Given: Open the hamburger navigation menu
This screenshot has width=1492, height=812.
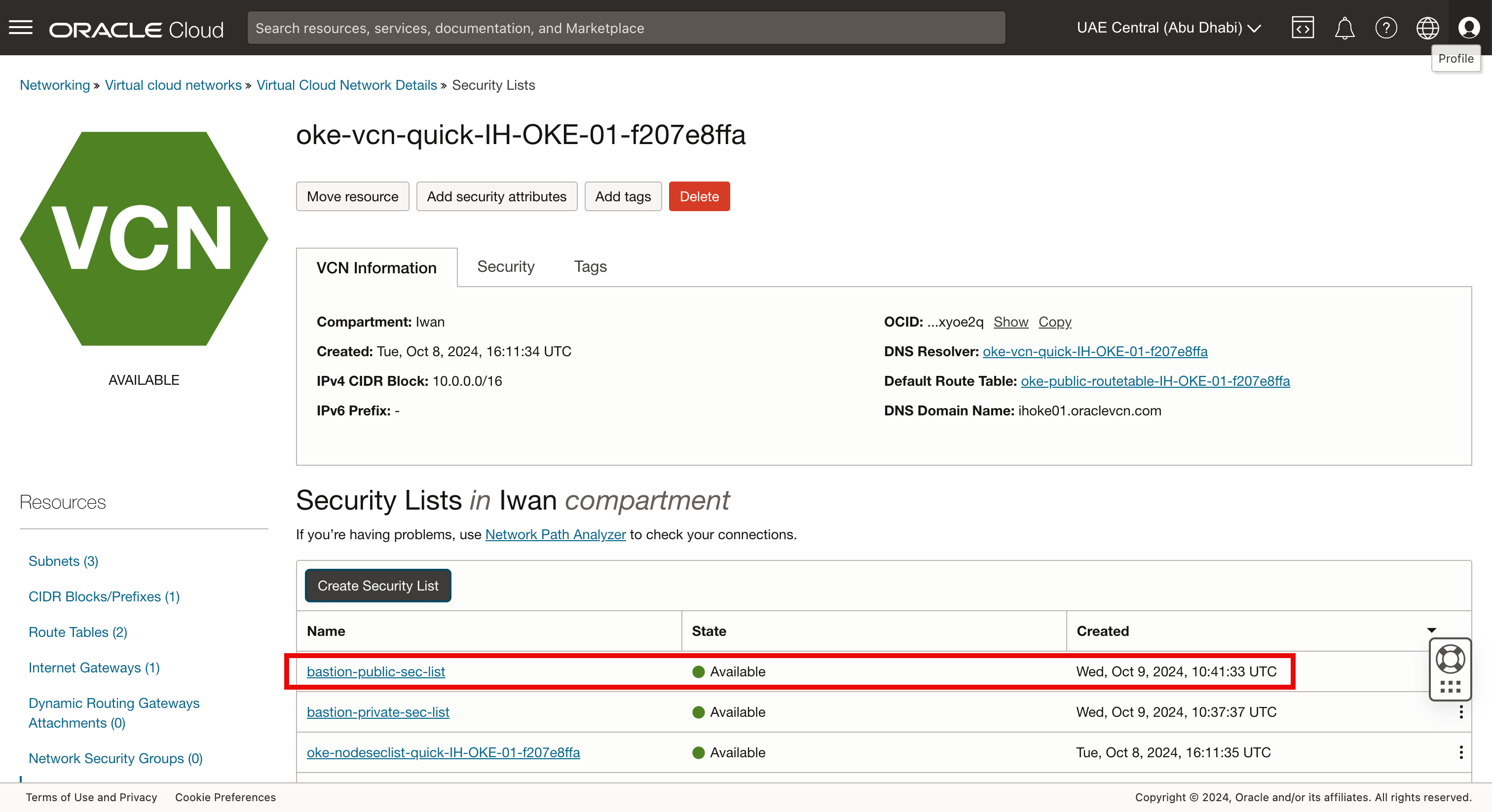Looking at the screenshot, I should point(21,27).
